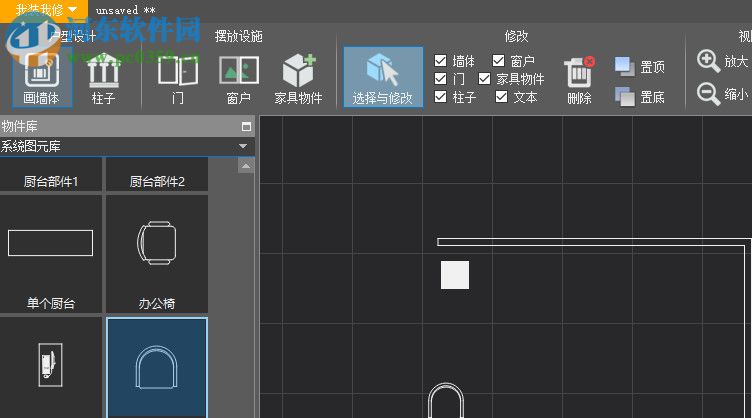Open the 家具物件 furniture tool
The width and height of the screenshot is (752, 418).
pyautogui.click(x=298, y=79)
